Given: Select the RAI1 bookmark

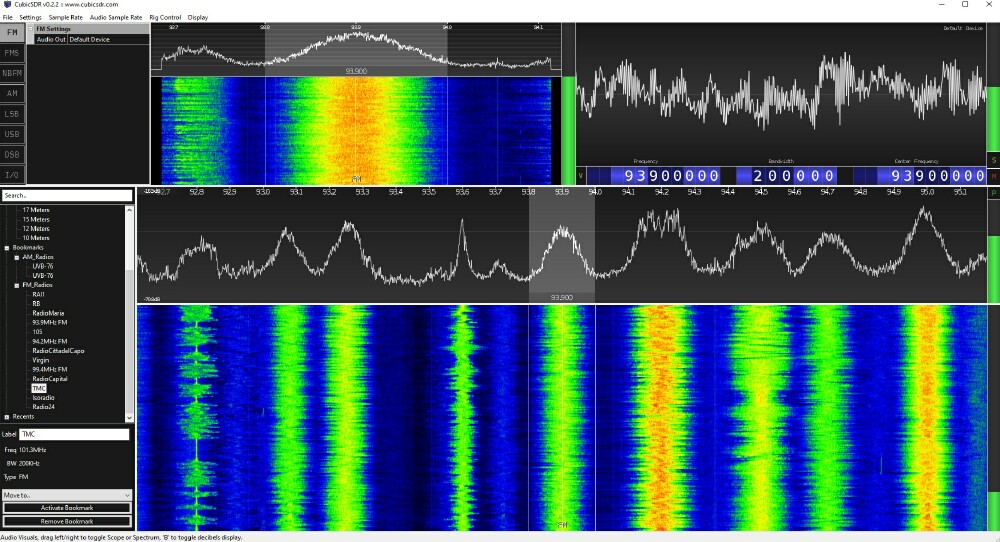Looking at the screenshot, I should point(38,295).
